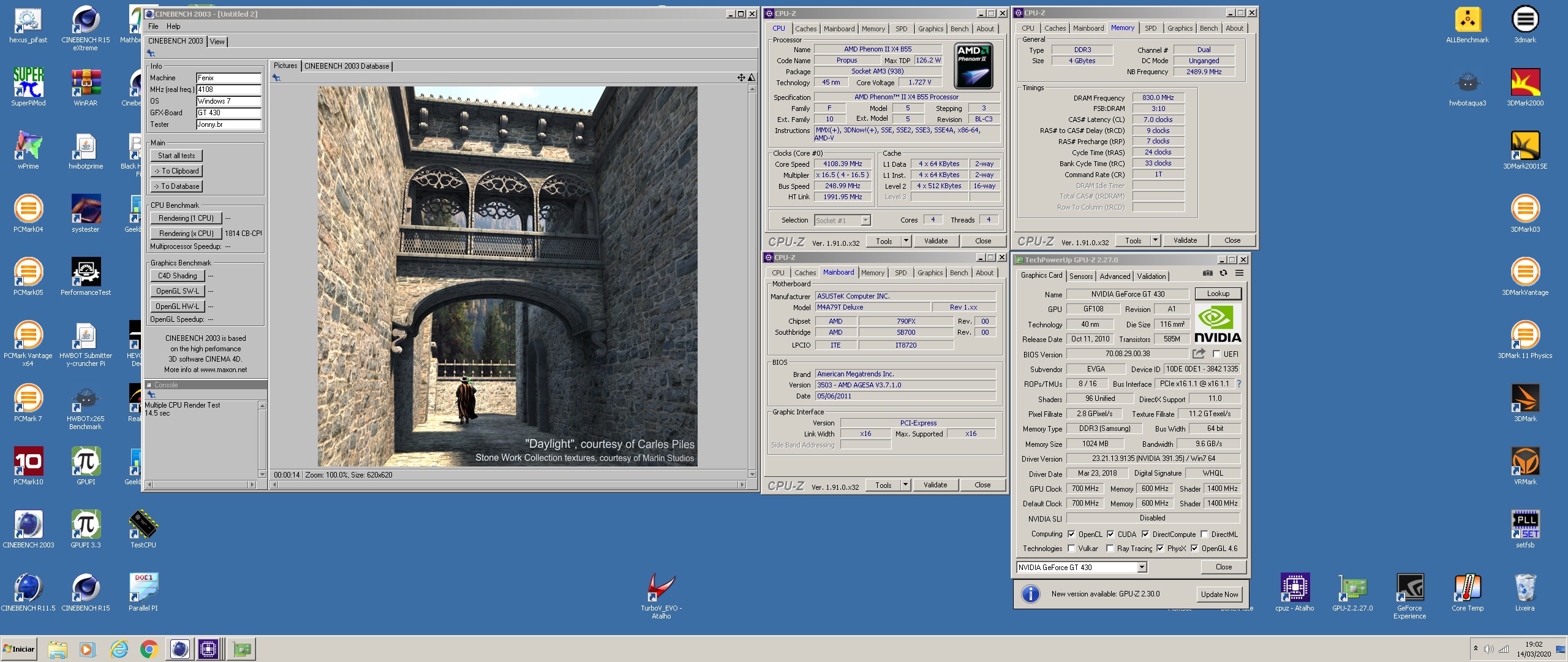
Task: Open the VRMark desktop icon
Action: point(1525,466)
